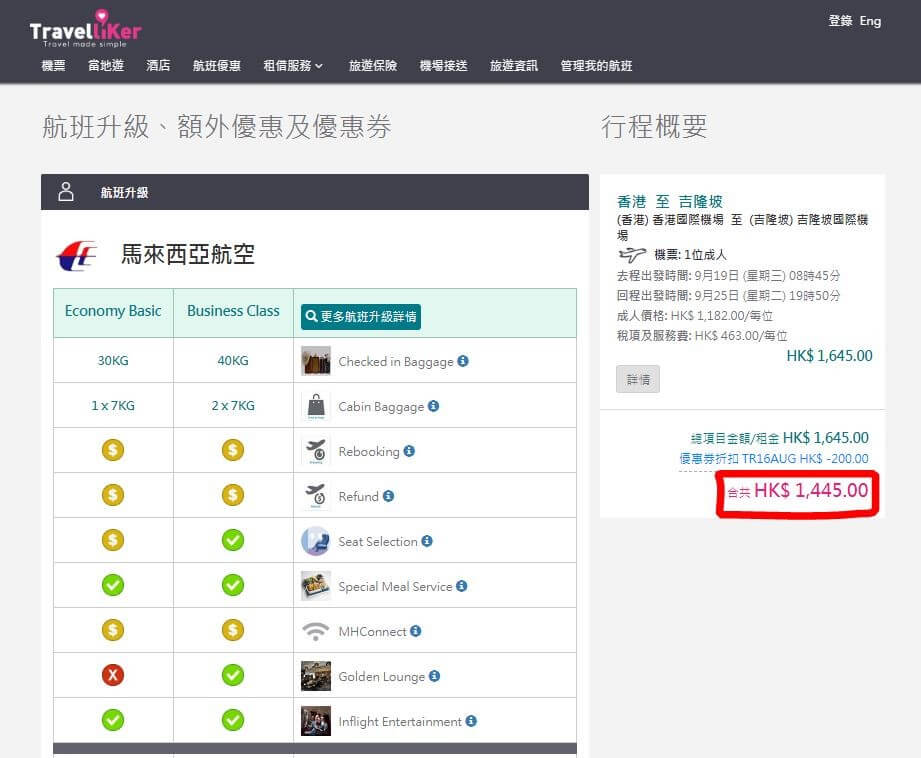Open the 機票 menu item
The image size is (921, 758).
[53, 66]
